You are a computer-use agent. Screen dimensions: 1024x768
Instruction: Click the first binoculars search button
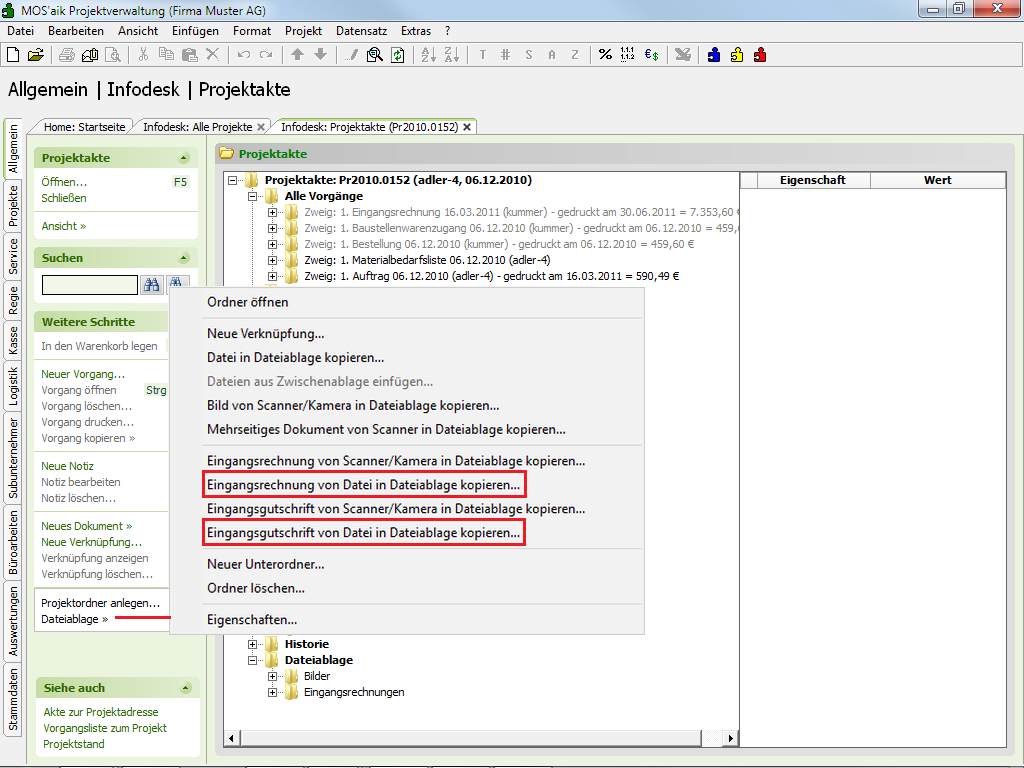tap(152, 285)
